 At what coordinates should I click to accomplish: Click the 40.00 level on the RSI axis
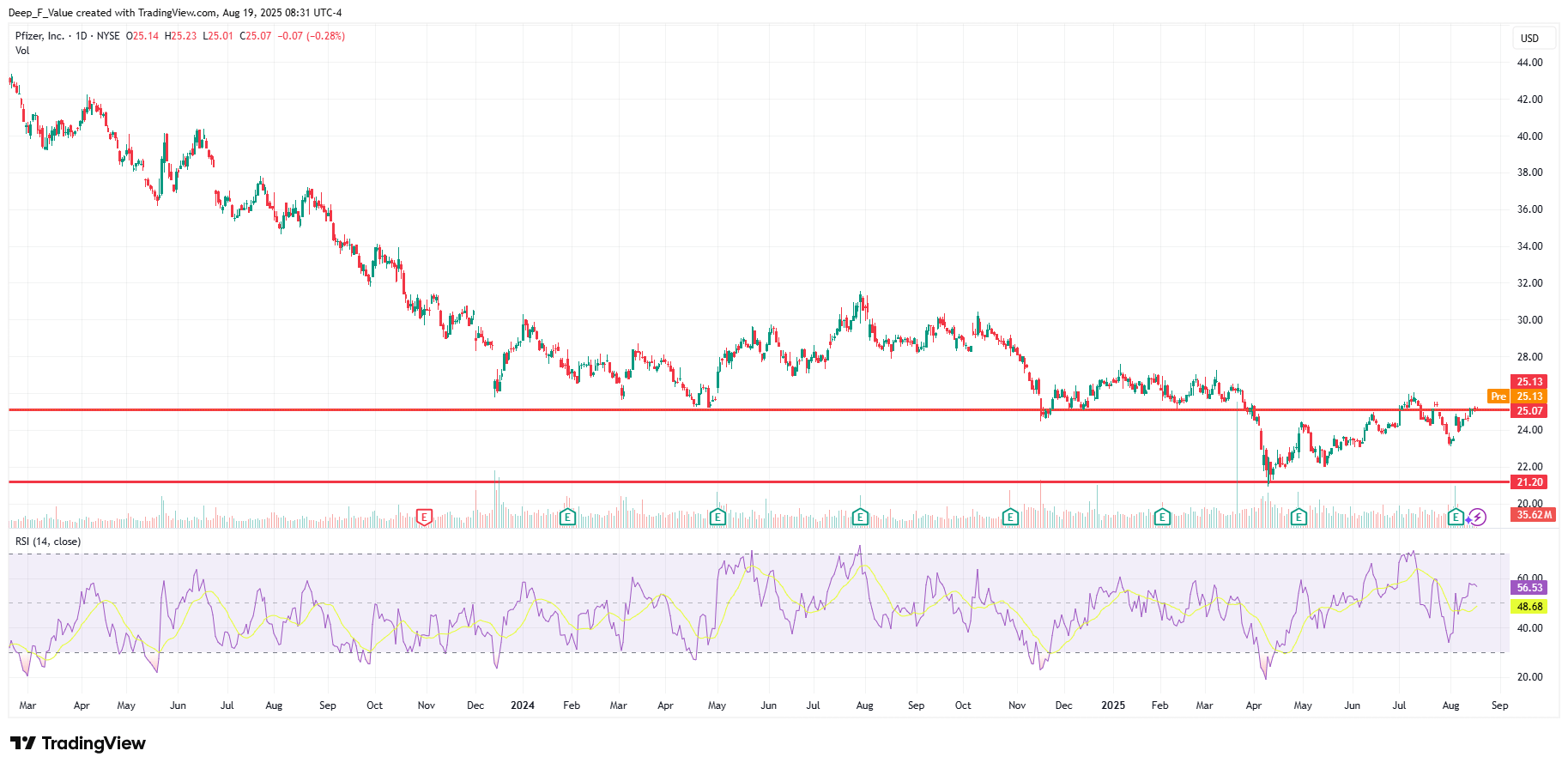[x=1529, y=628]
